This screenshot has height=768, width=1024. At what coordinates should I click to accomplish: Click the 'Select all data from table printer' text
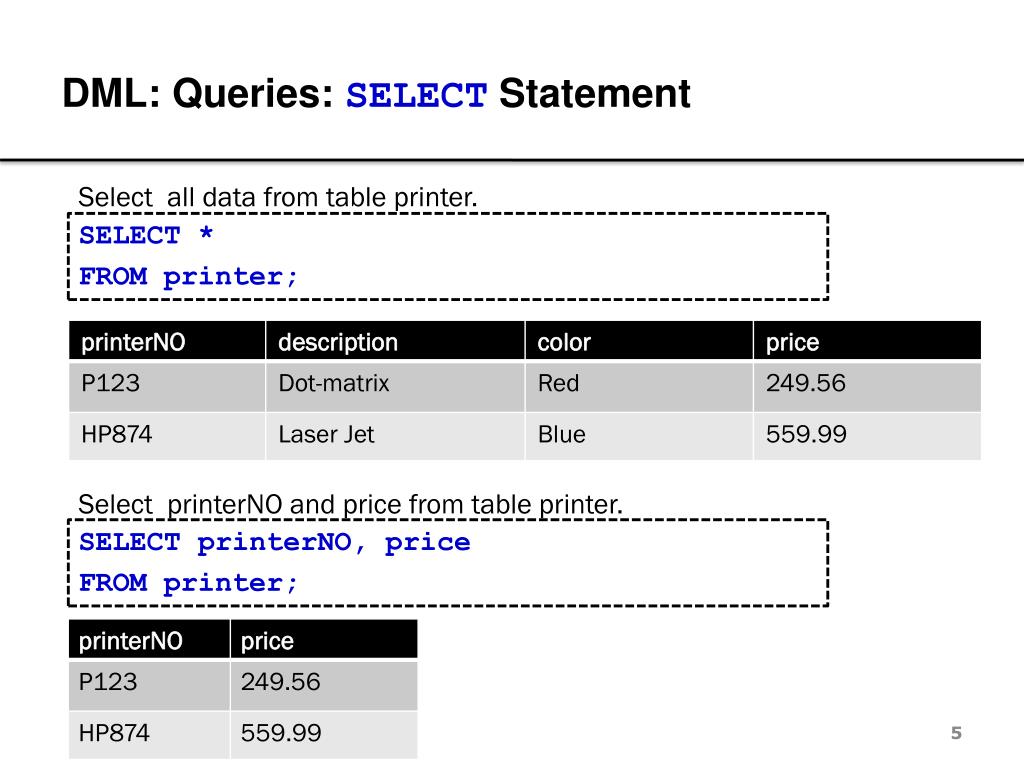tap(278, 197)
